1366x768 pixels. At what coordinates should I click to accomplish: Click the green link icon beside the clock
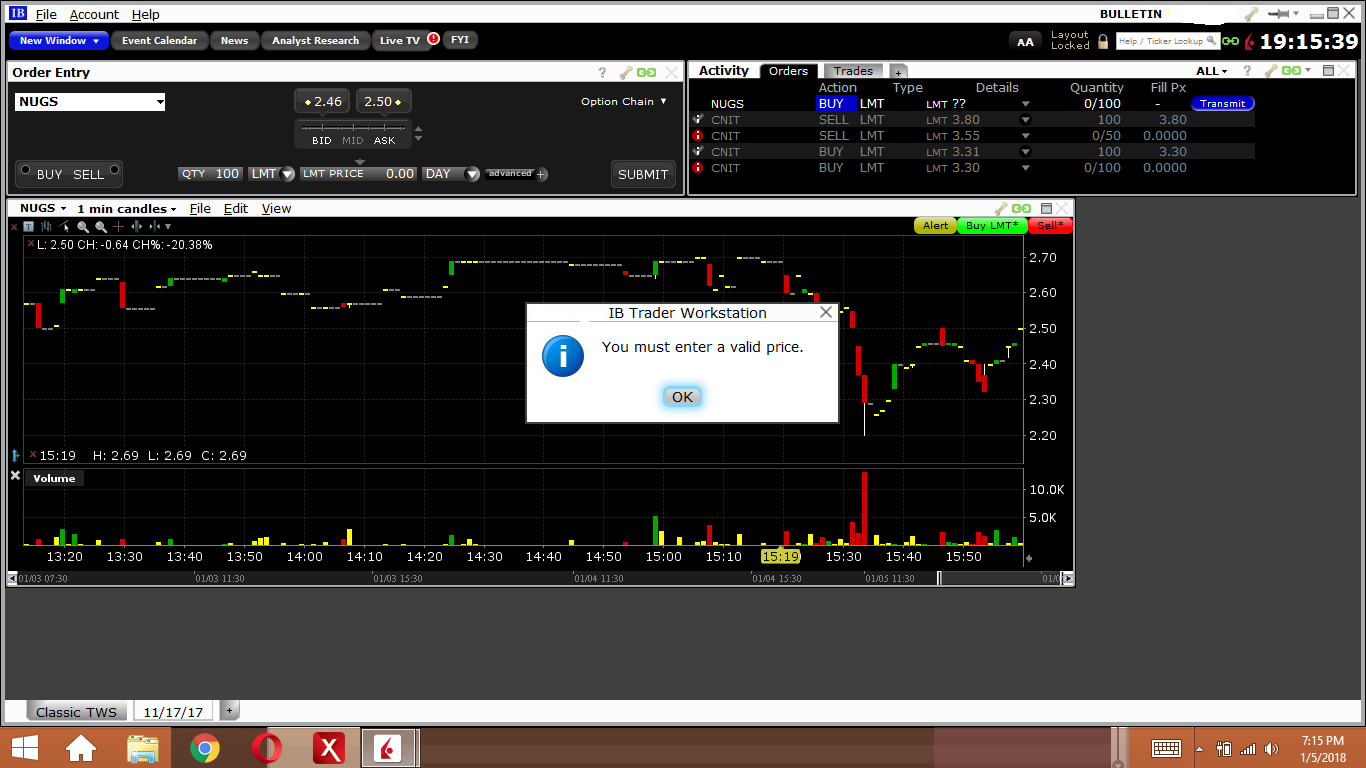[x=1230, y=41]
